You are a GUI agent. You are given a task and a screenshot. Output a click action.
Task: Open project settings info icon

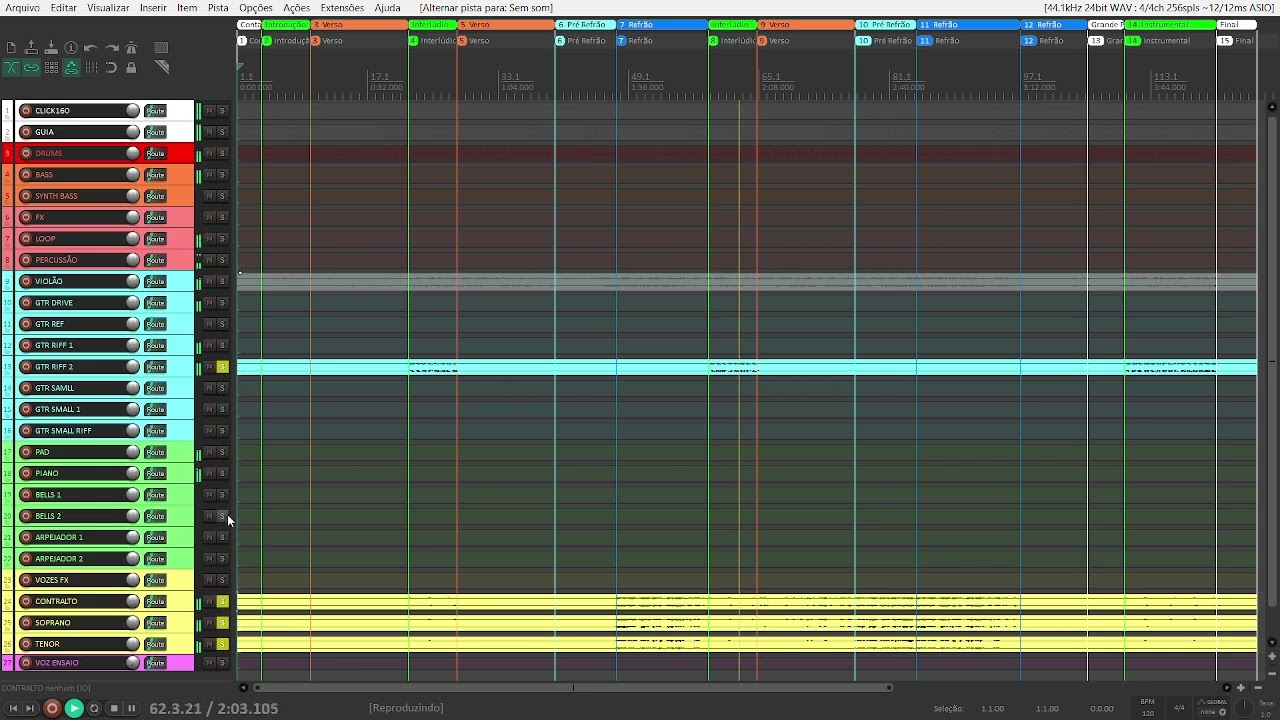pos(71,47)
